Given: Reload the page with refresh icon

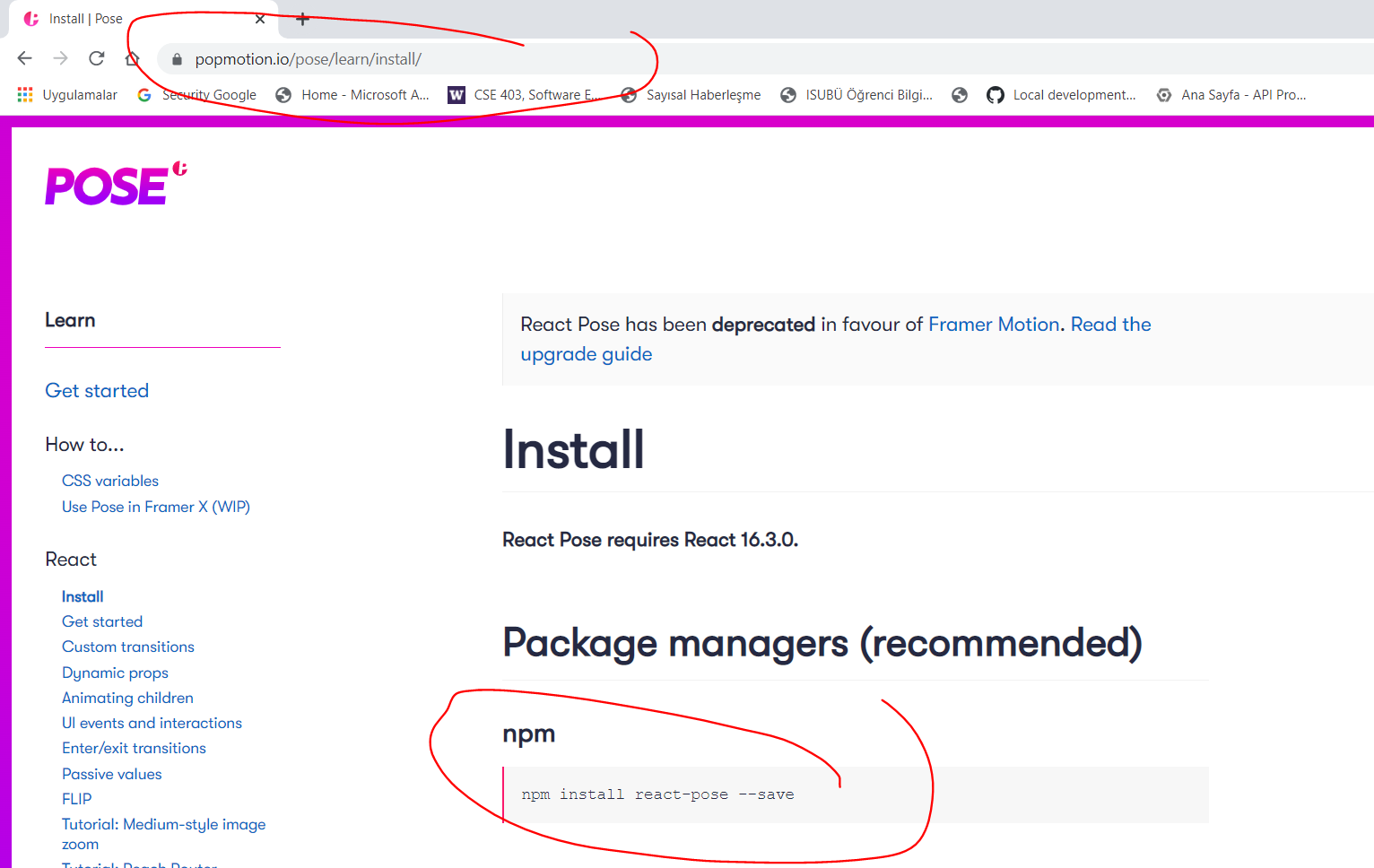Looking at the screenshot, I should coord(97,58).
